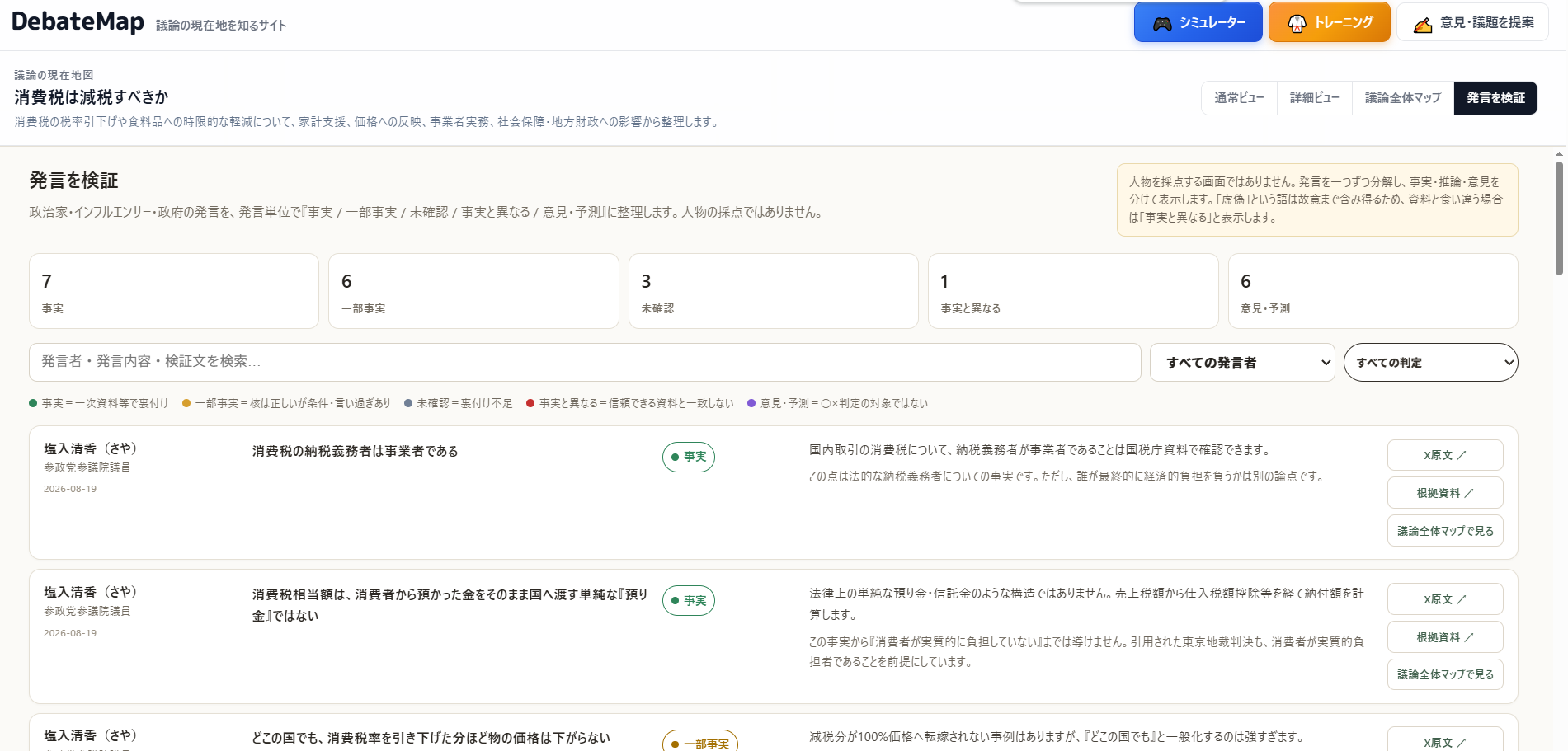Screen dimensions: 1568x751
Task: Click statement about 単純な『預り金』ではない
Action: (450, 605)
